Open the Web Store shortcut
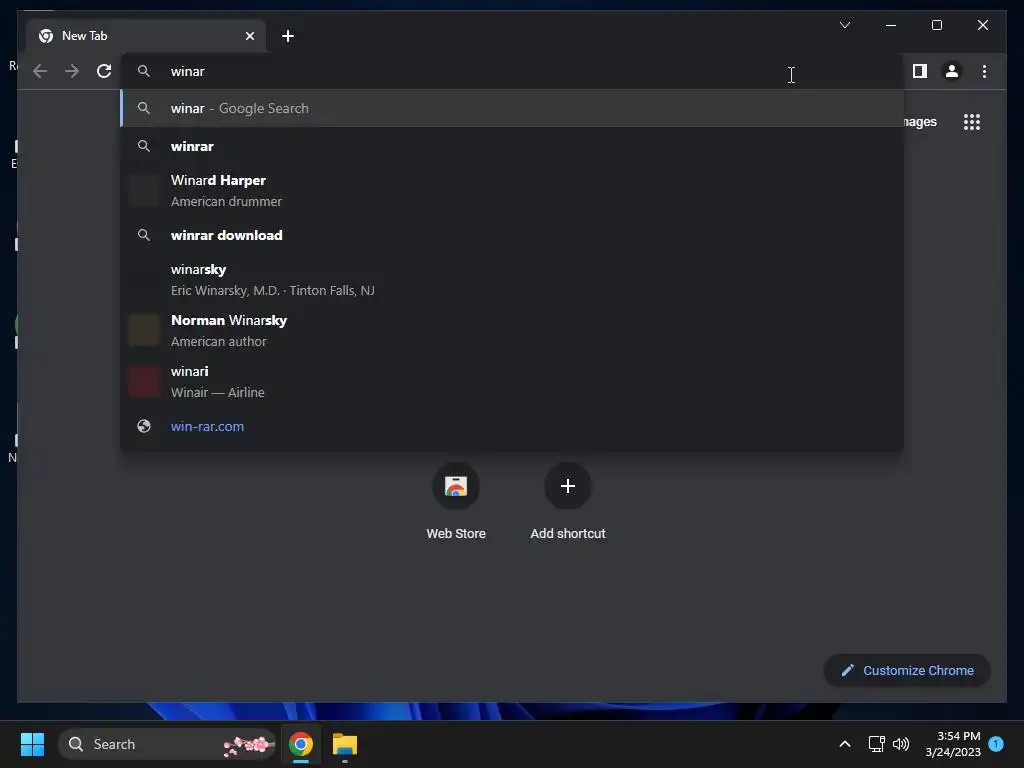 tap(456, 501)
